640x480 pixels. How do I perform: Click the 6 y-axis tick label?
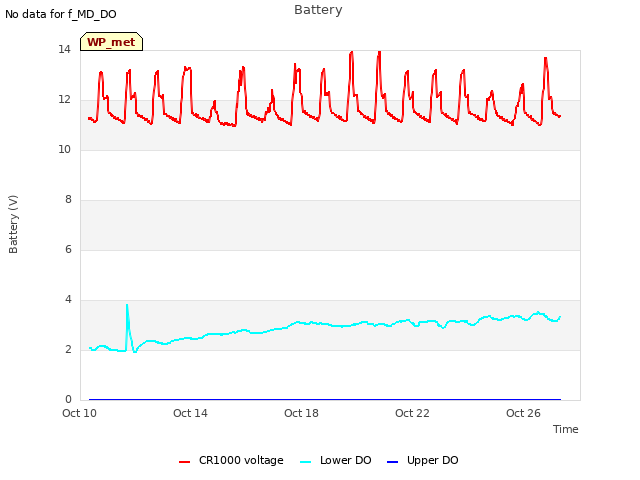68,249
